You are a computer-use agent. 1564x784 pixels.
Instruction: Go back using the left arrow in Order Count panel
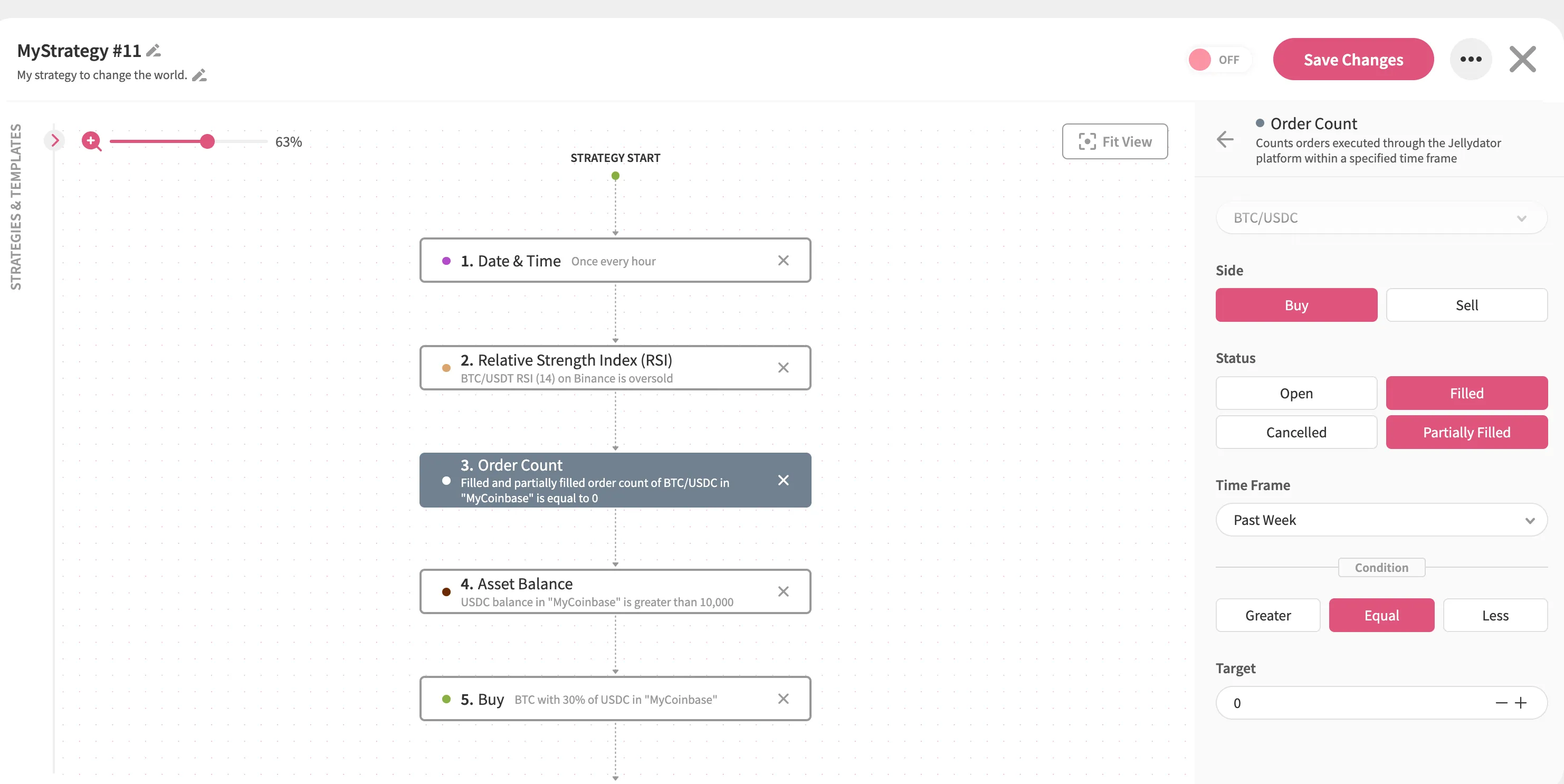click(1225, 140)
